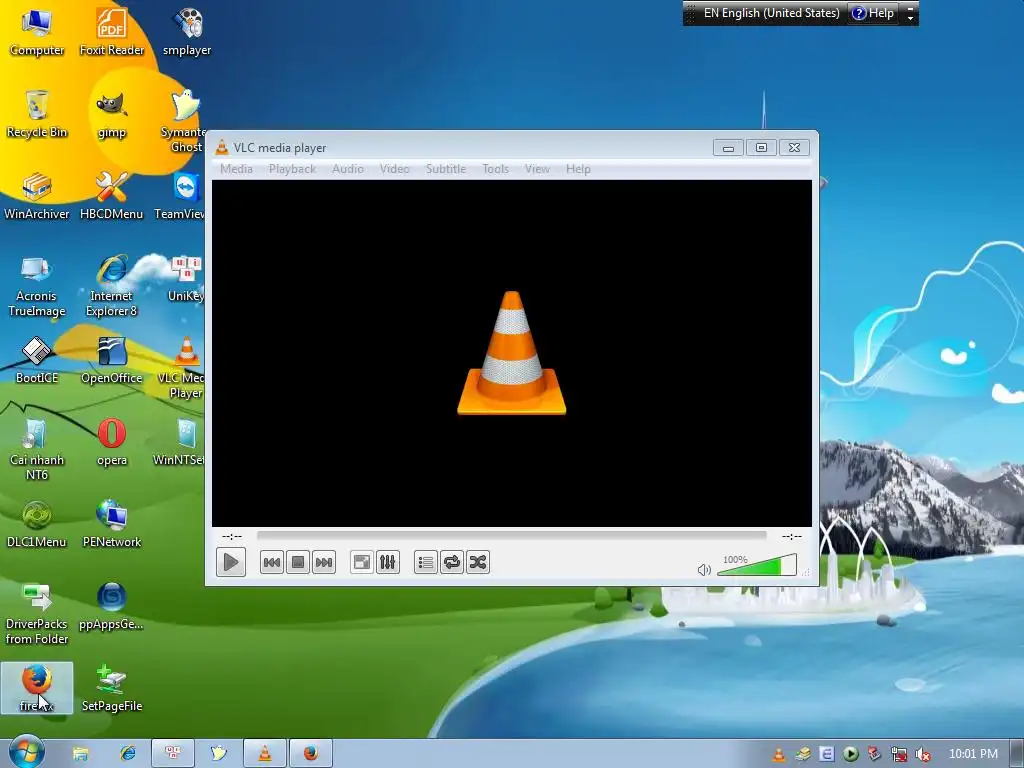Click the language bar Help button
1024x768 pixels.
tap(873, 13)
